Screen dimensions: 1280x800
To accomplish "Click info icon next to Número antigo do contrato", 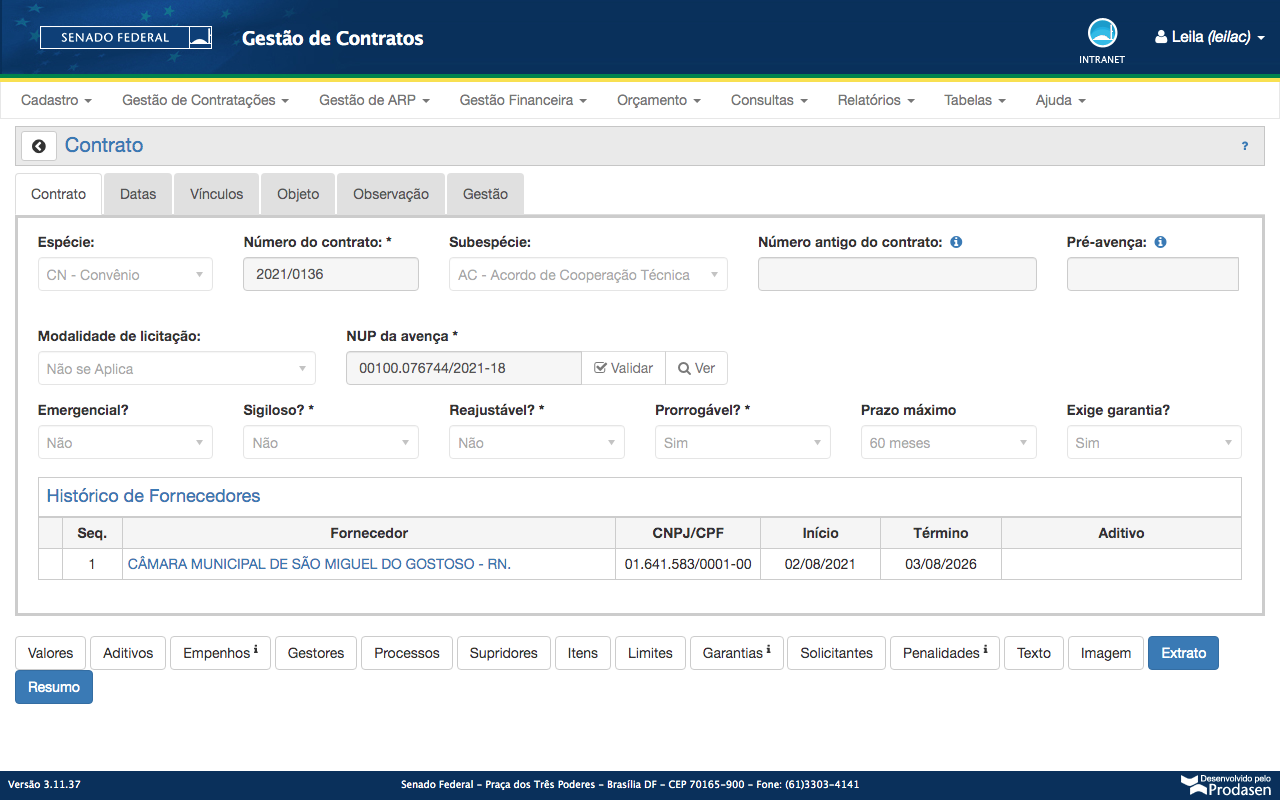I will coord(956,242).
